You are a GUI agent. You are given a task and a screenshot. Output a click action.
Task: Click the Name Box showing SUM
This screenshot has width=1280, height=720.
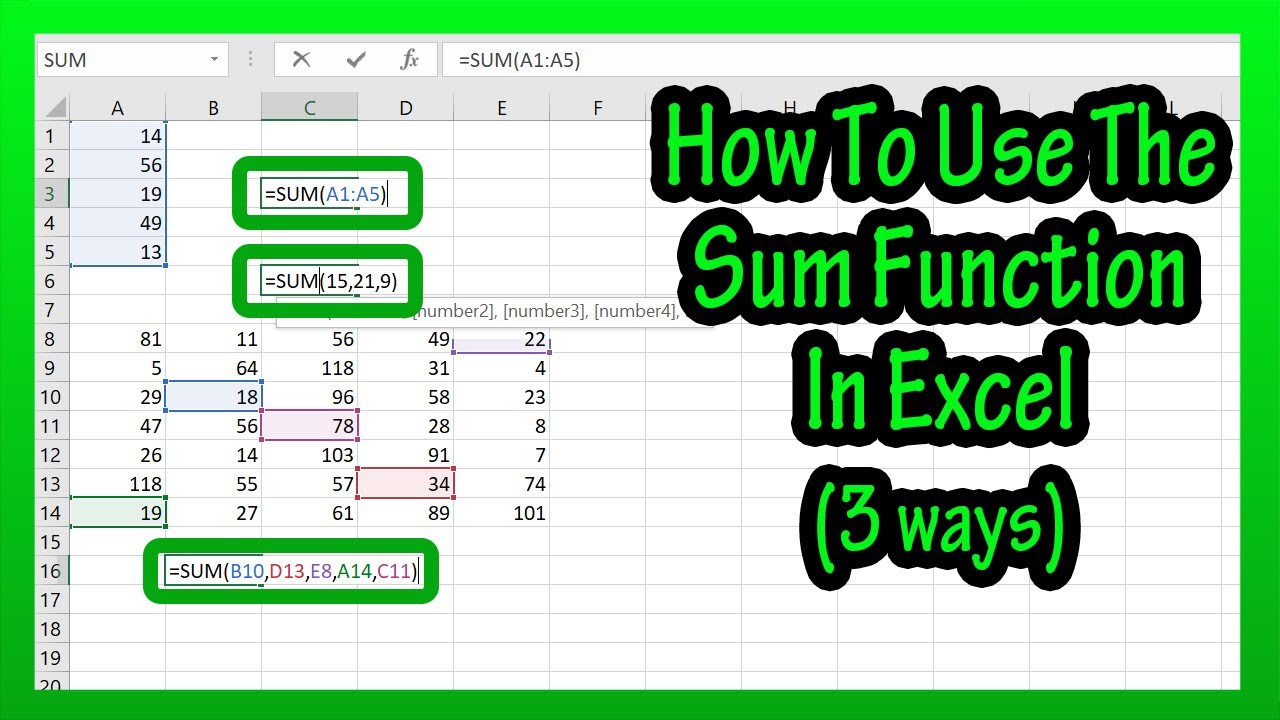pos(132,60)
